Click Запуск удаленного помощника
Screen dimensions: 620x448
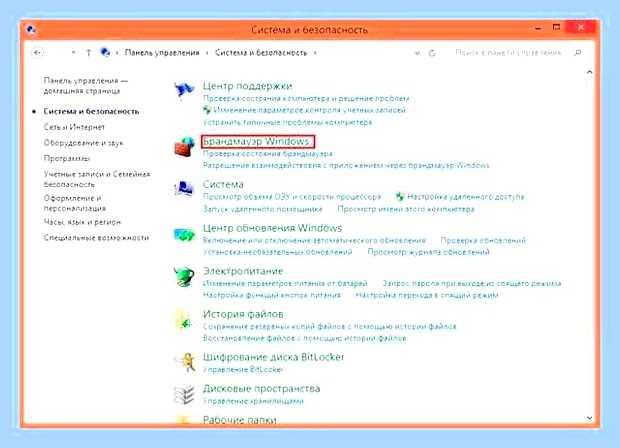263,209
